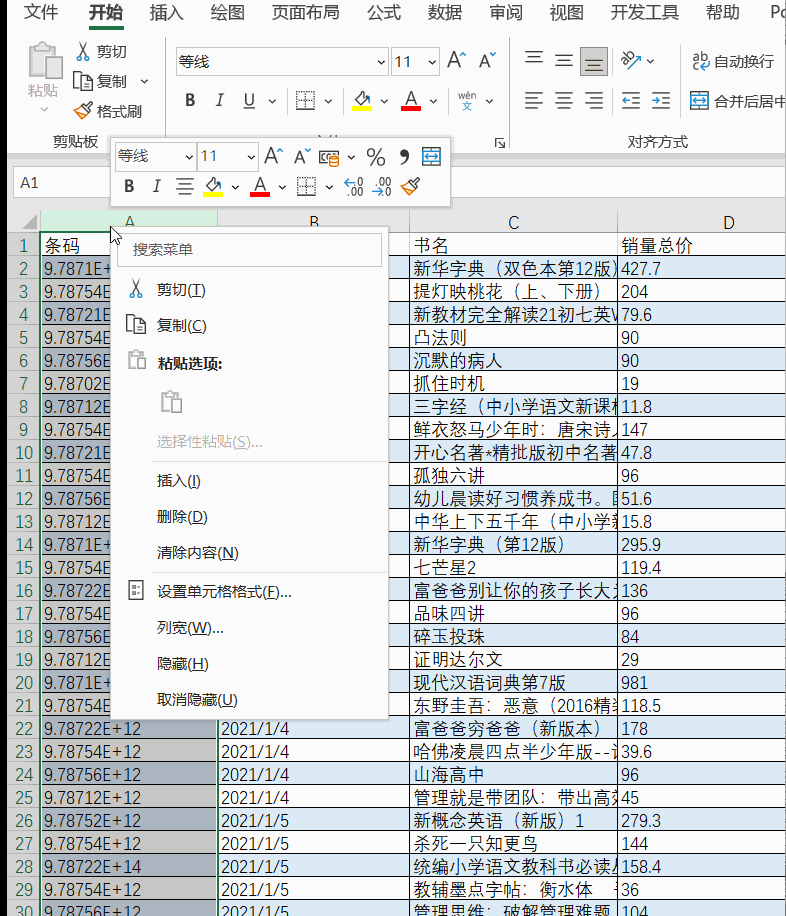Click Merge and Center (合并后居中) in ribbon
The width and height of the screenshot is (786, 916).
[x=735, y=100]
